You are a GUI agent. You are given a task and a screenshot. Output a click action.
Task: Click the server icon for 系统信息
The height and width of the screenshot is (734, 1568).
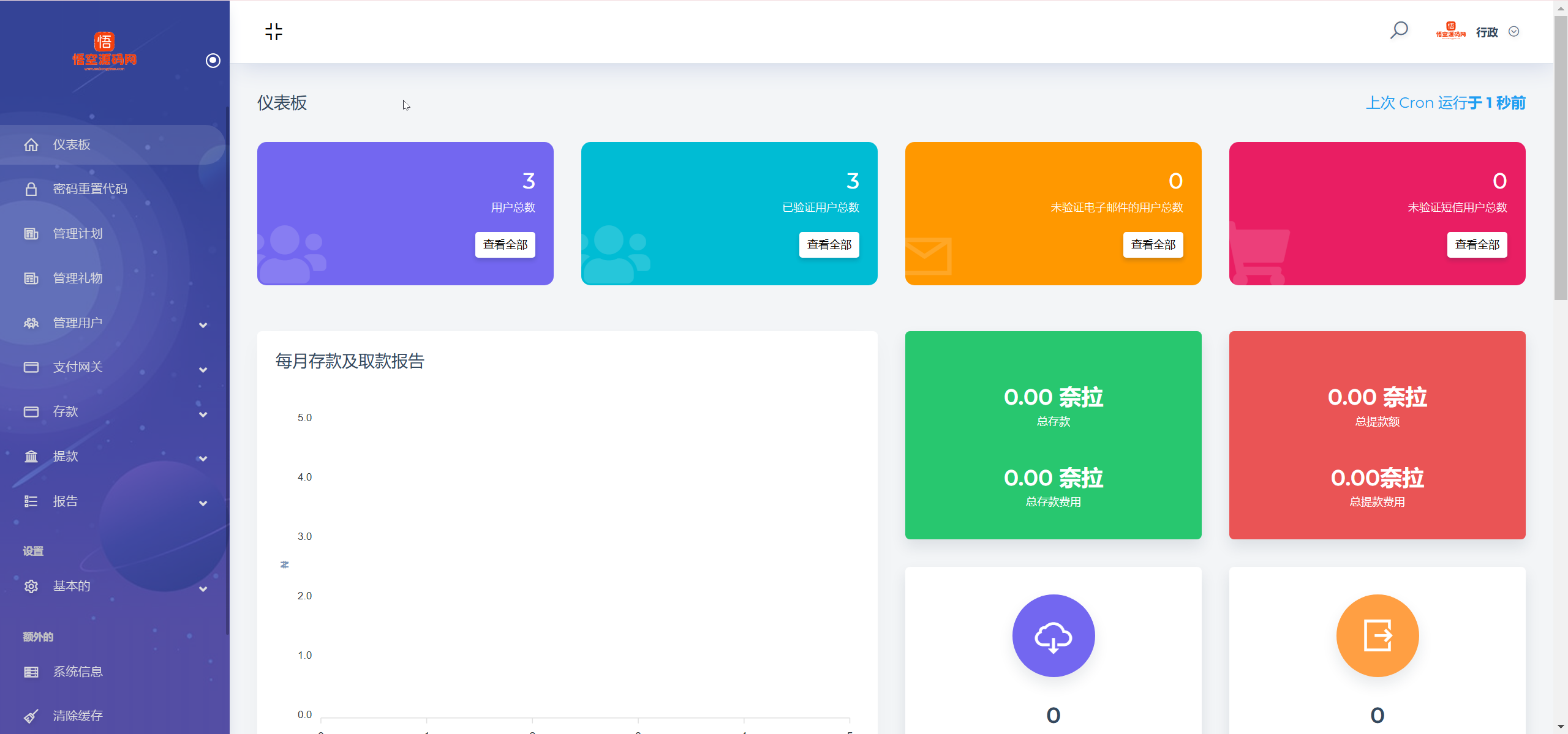(31, 672)
